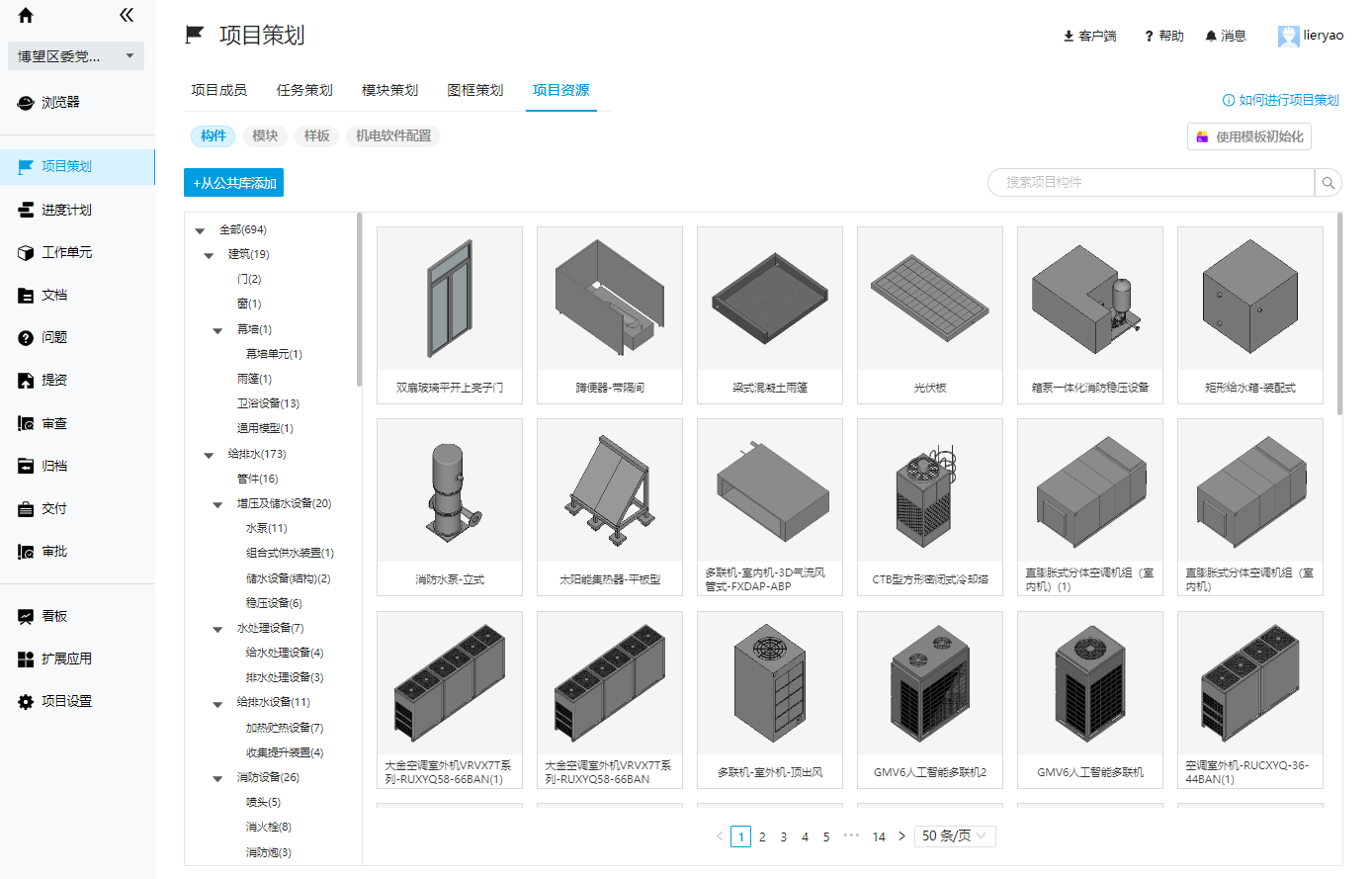Image resolution: width=1372 pixels, height=879 pixels.
Task: Open 工作单元 work unit cube icon
Action: [26, 253]
